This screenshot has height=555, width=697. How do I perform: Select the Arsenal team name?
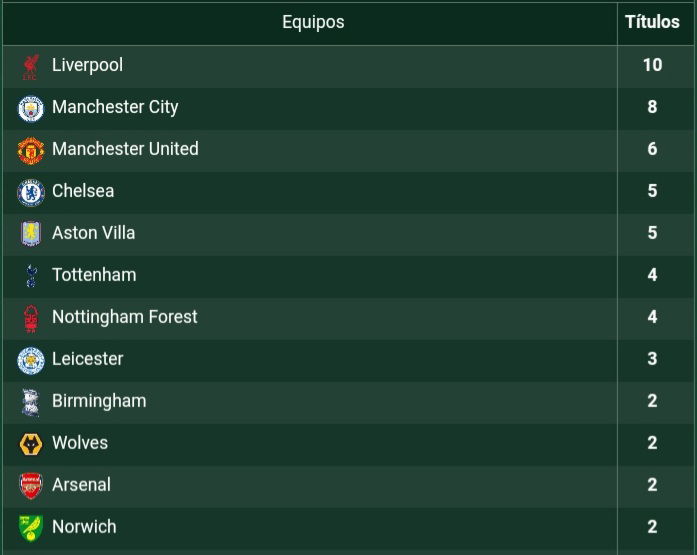(x=81, y=485)
